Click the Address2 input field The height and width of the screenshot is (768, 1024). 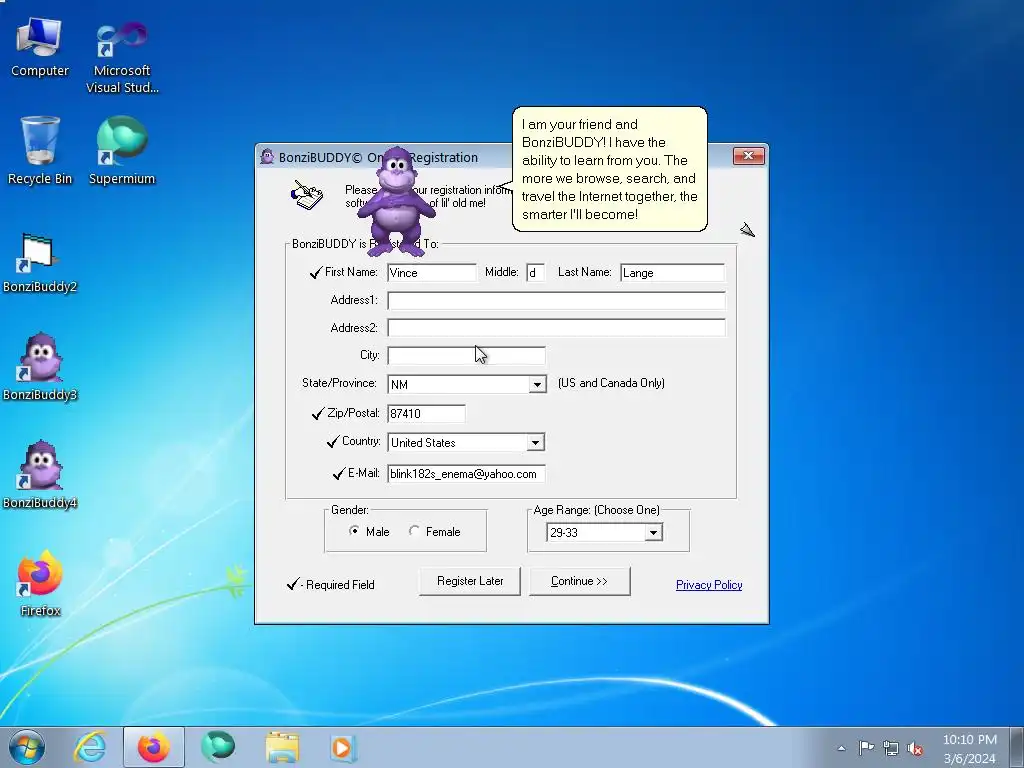point(556,328)
